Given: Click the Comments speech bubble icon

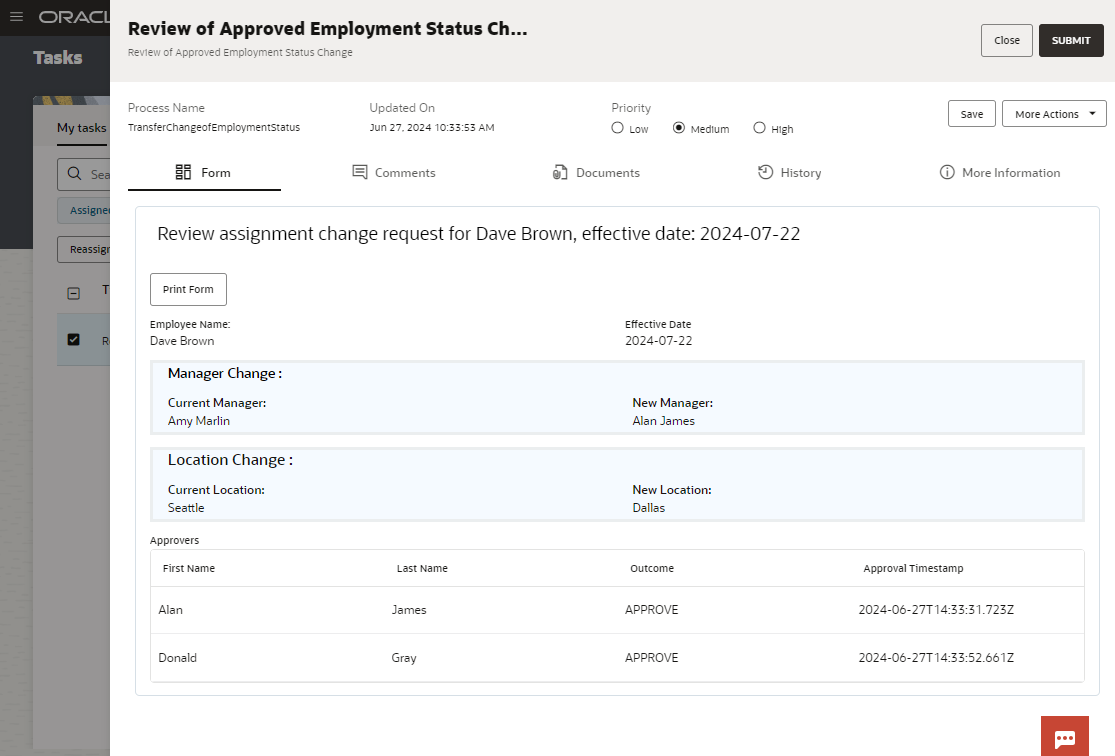Looking at the screenshot, I should pyautogui.click(x=360, y=172).
